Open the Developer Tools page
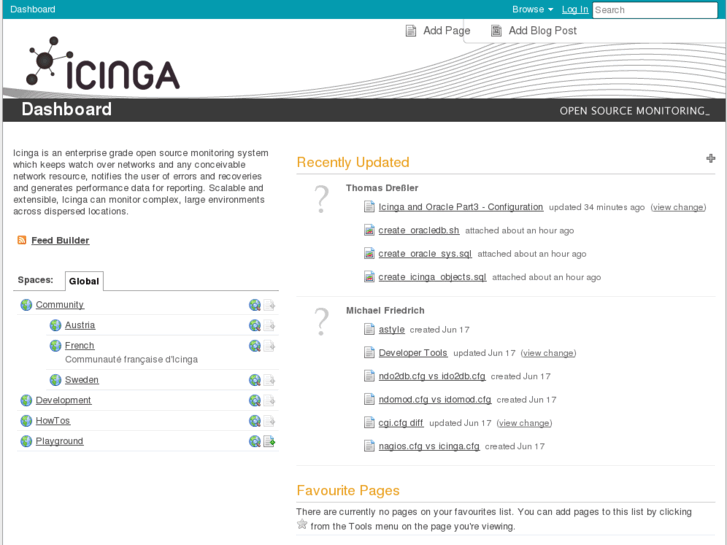The height and width of the screenshot is (545, 727). (x=413, y=353)
